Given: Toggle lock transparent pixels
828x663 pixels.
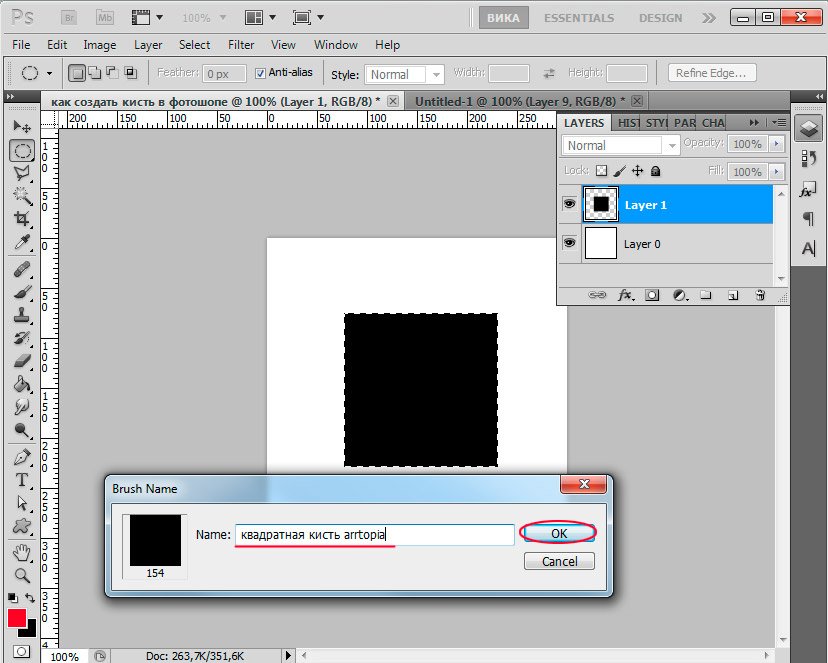Looking at the screenshot, I should pos(601,171).
